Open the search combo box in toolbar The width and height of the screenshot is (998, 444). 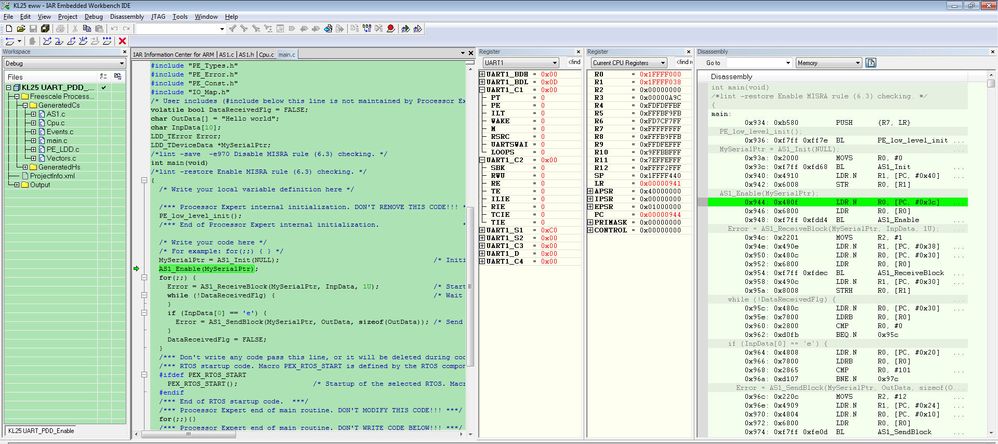[x=222, y=29]
